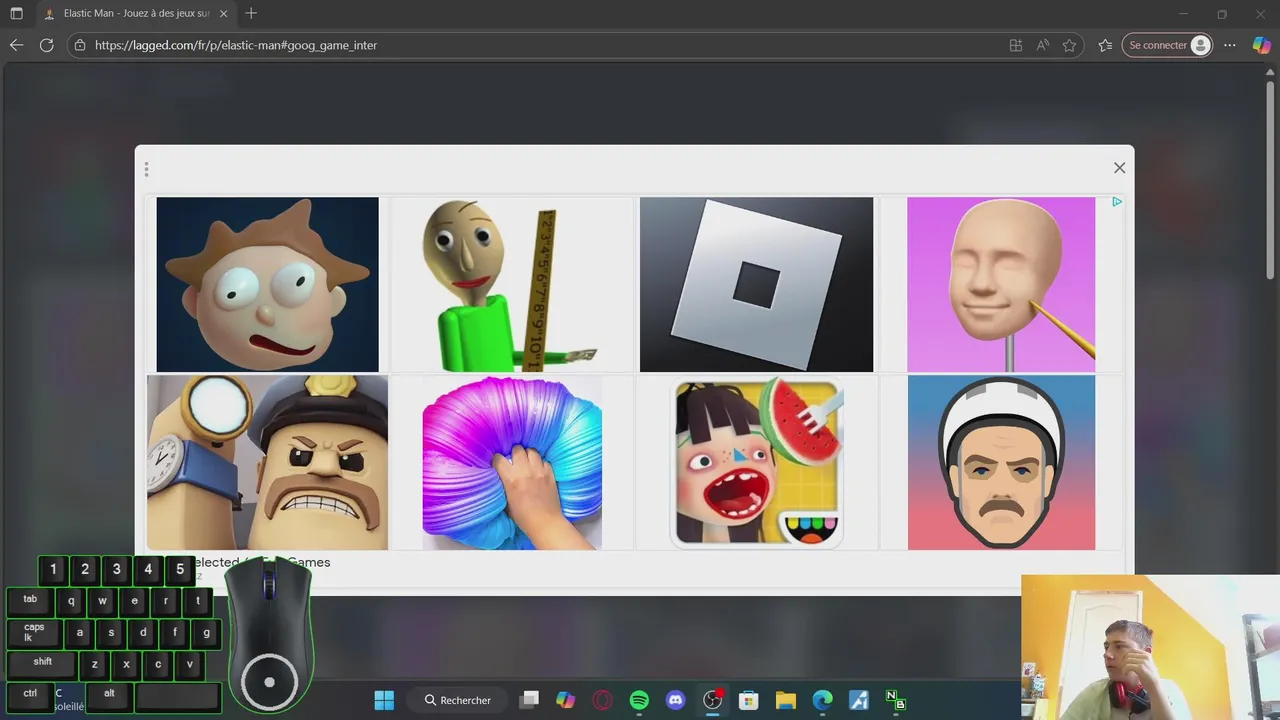This screenshot has height=720, width=1280.
Task: Open the tab actions menu icon
Action: point(16,14)
